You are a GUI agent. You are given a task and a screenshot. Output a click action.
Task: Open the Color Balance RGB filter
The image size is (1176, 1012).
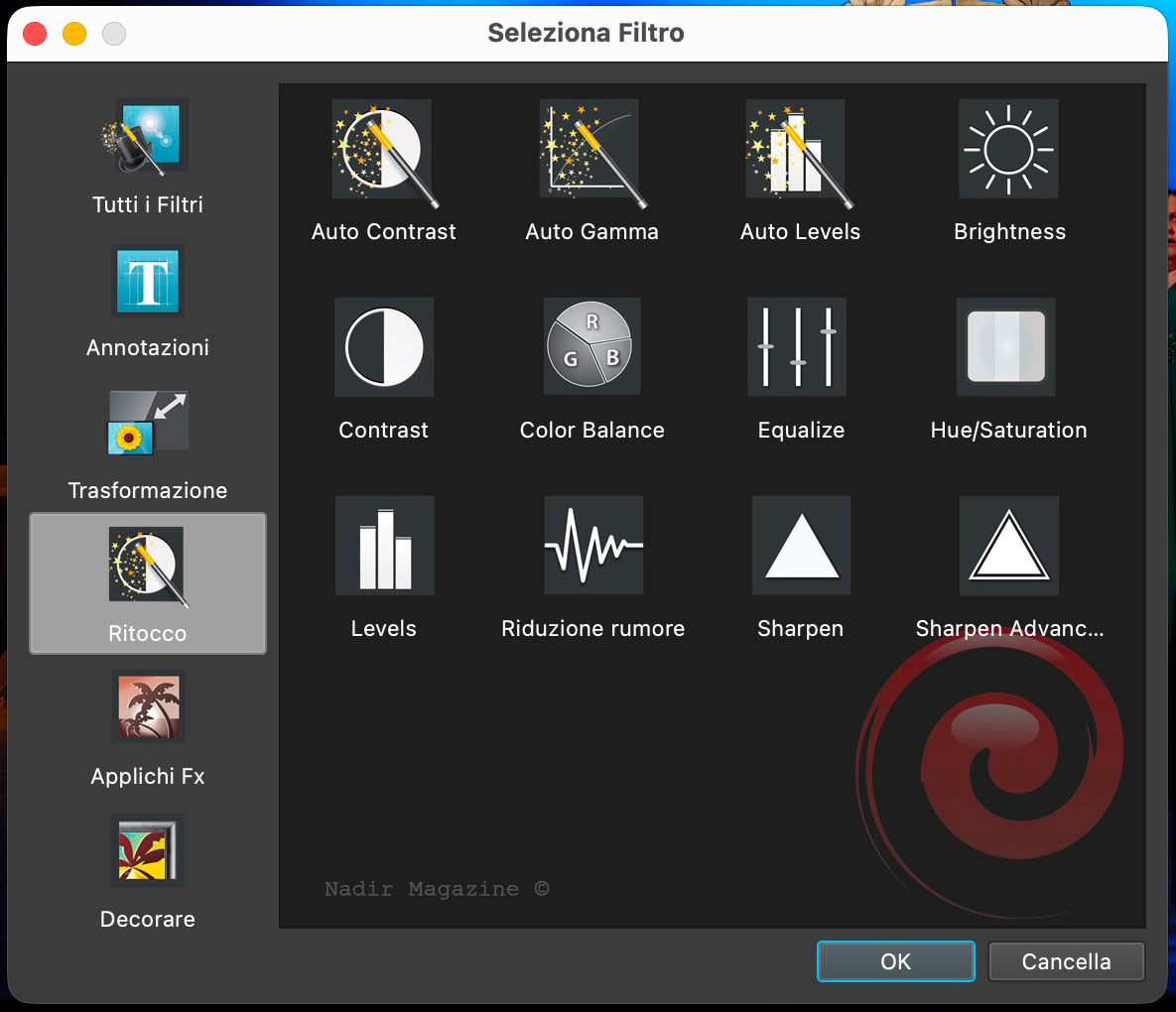(x=591, y=348)
